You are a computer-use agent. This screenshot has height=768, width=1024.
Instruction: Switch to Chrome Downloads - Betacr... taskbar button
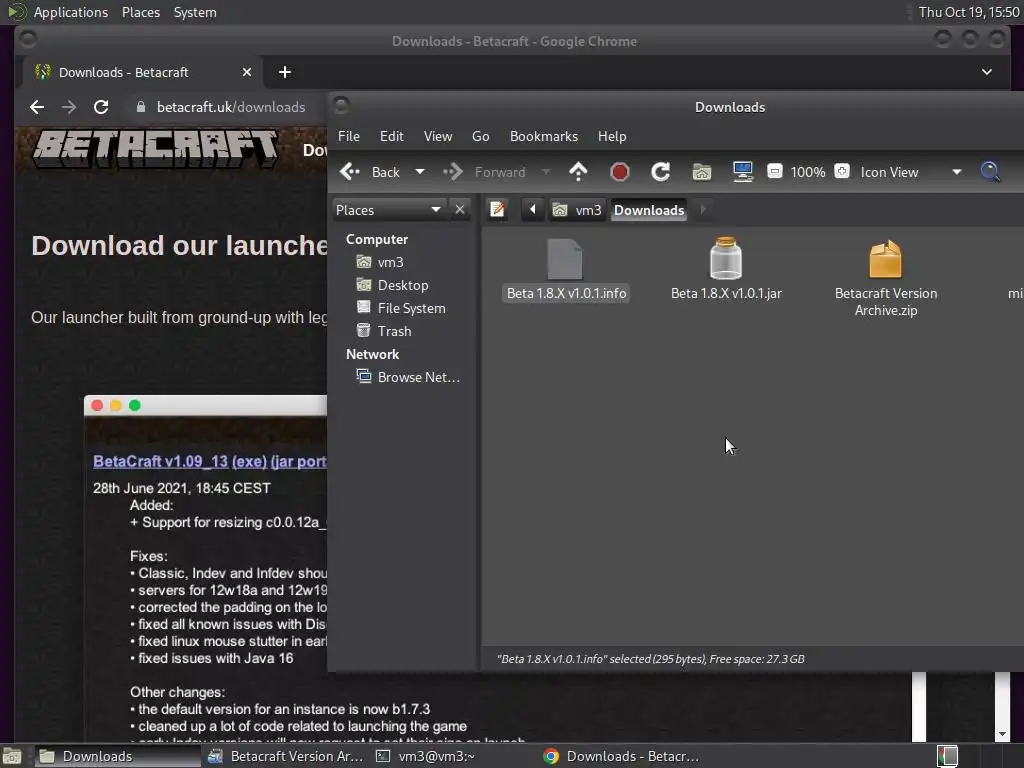pos(622,756)
